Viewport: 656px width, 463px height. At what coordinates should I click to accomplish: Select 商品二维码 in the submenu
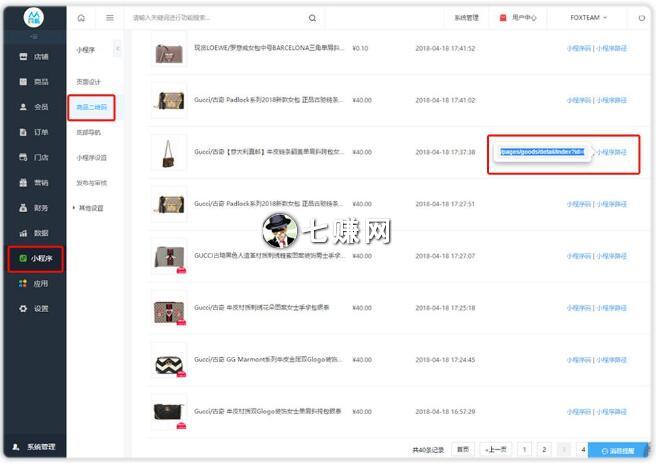92,107
